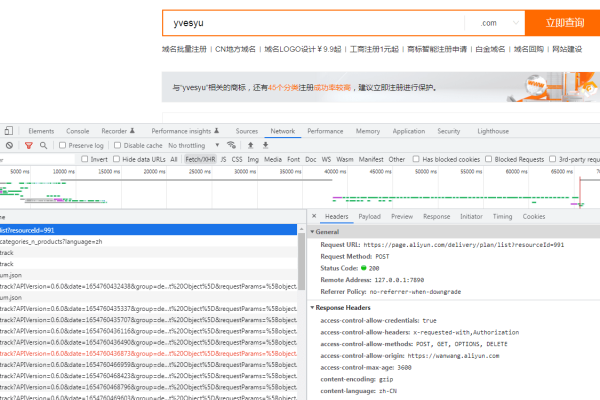
Task: Open the Performance tab
Action: click(x=325, y=131)
